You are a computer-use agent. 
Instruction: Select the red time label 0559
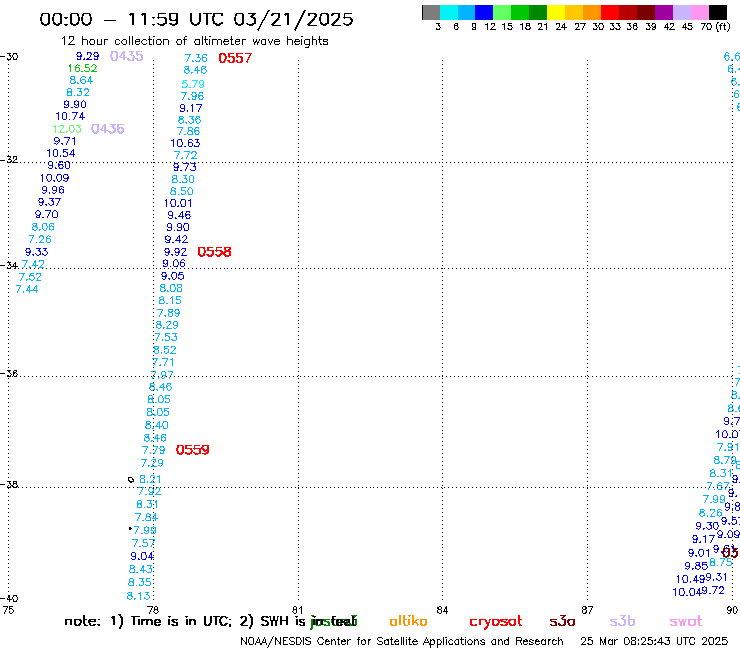pyautogui.click(x=193, y=450)
